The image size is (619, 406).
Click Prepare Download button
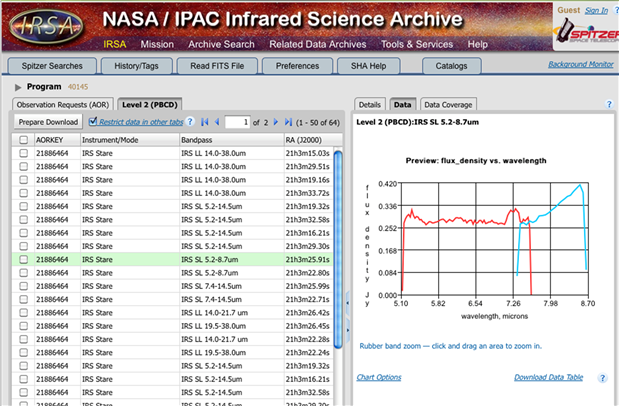point(48,122)
